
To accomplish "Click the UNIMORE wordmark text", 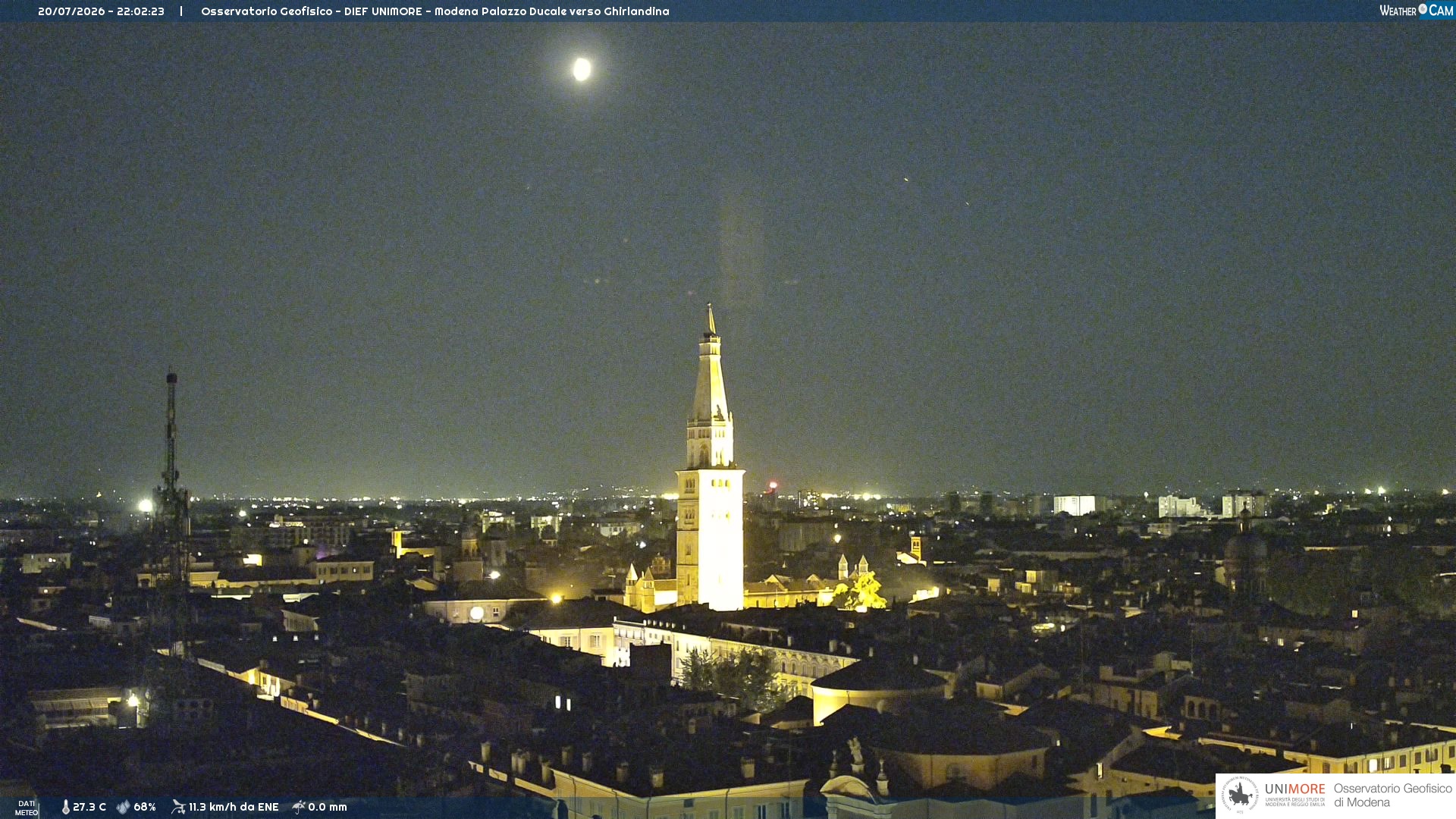I will (x=1294, y=789).
